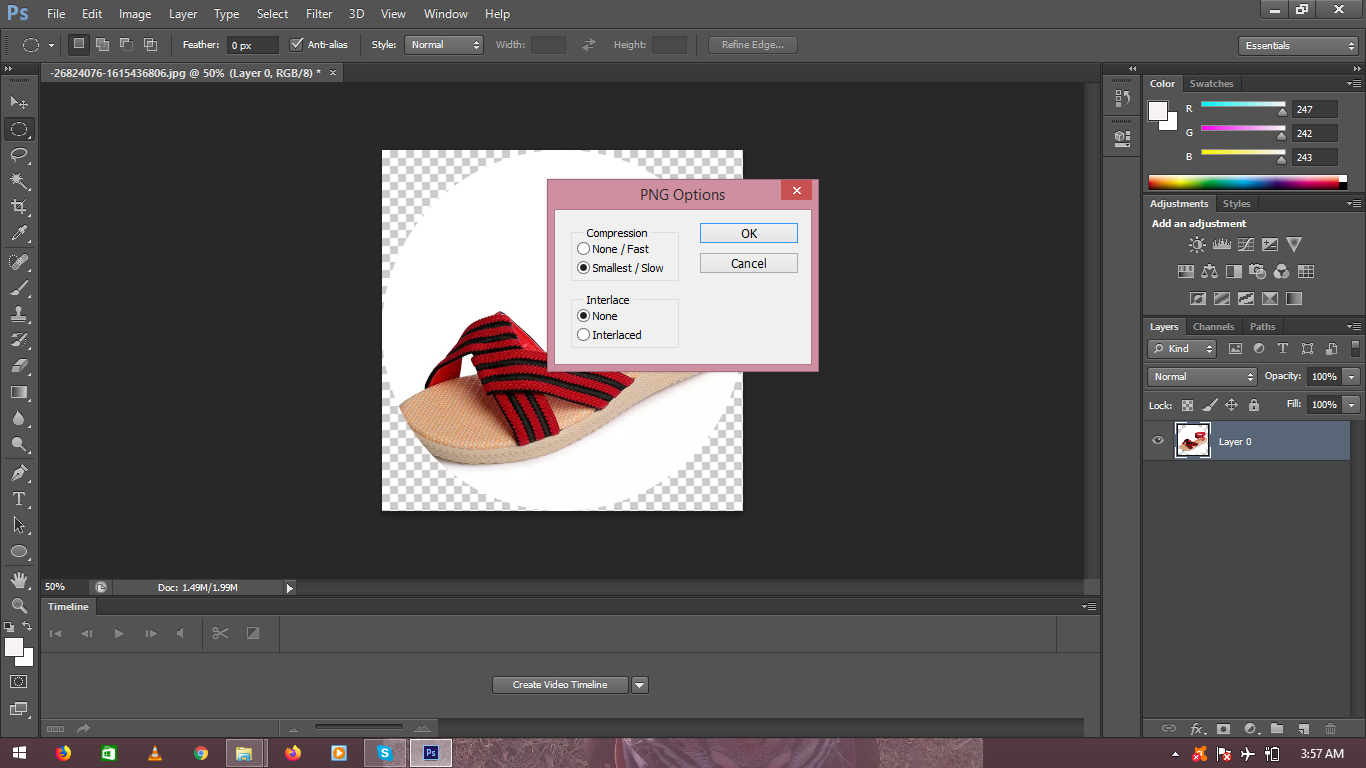This screenshot has height=768, width=1366.
Task: Add a Brightness/Contrast adjustment
Action: coord(1197,244)
